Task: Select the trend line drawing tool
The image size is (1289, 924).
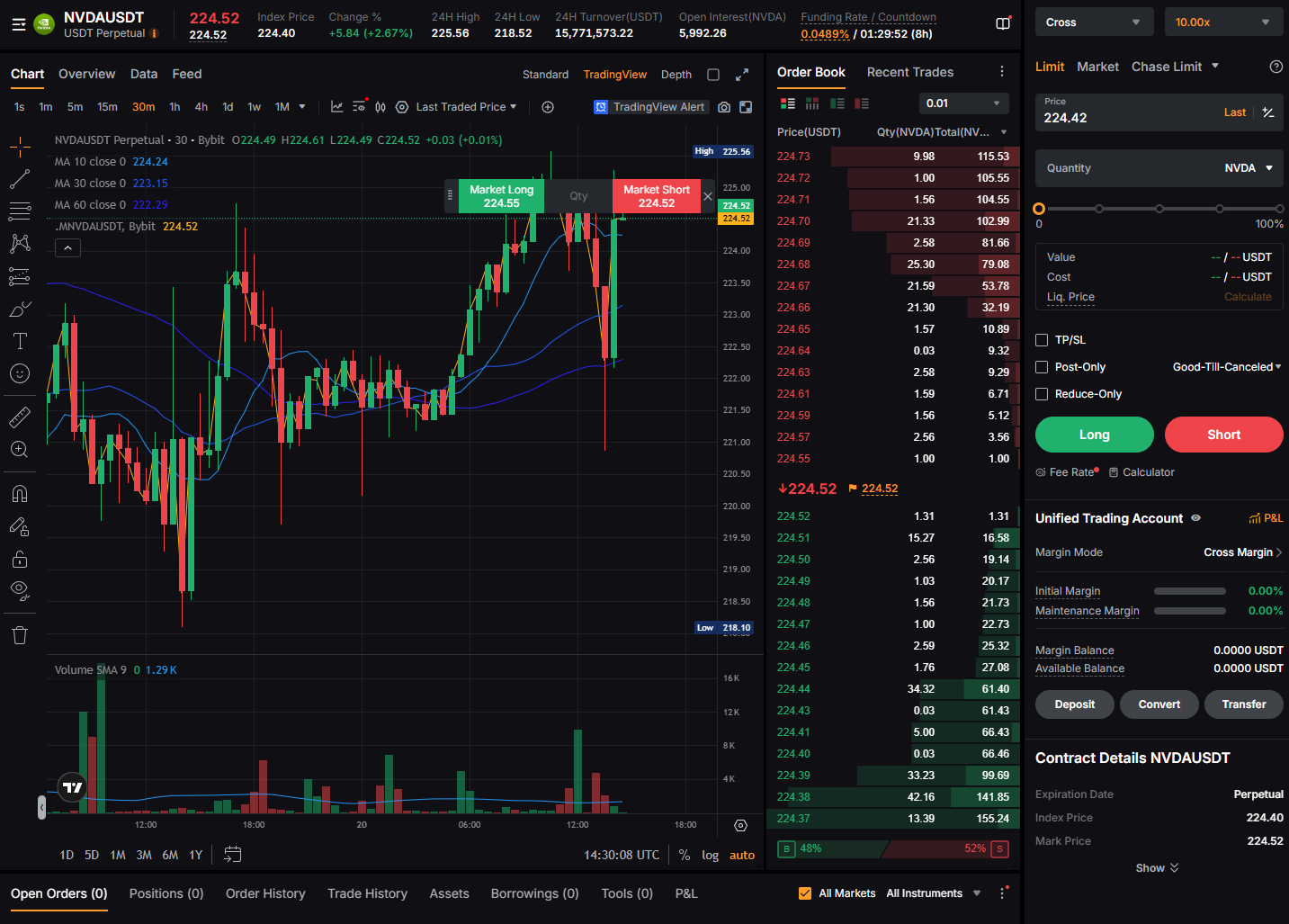Action: click(20, 179)
